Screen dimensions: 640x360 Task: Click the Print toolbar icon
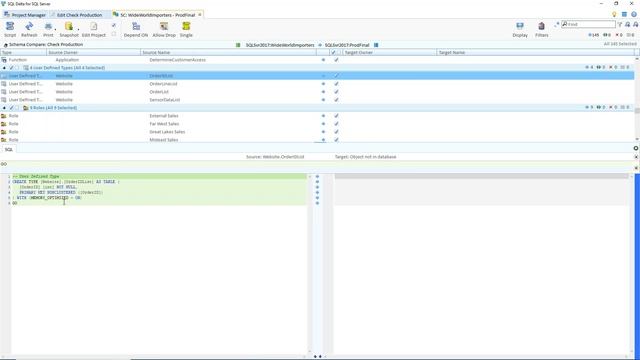click(x=48, y=29)
